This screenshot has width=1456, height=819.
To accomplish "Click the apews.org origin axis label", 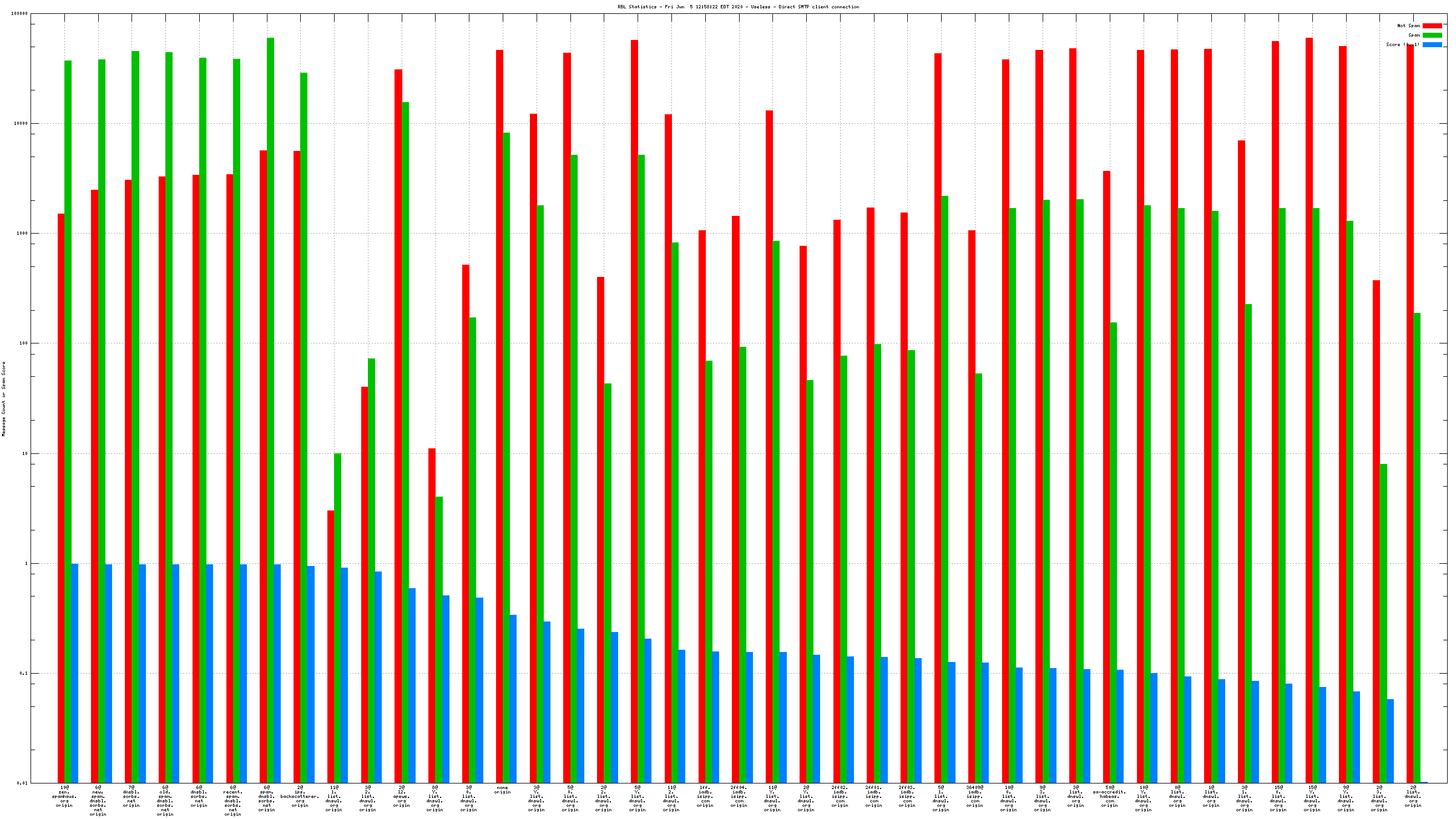I will pos(401,796).
